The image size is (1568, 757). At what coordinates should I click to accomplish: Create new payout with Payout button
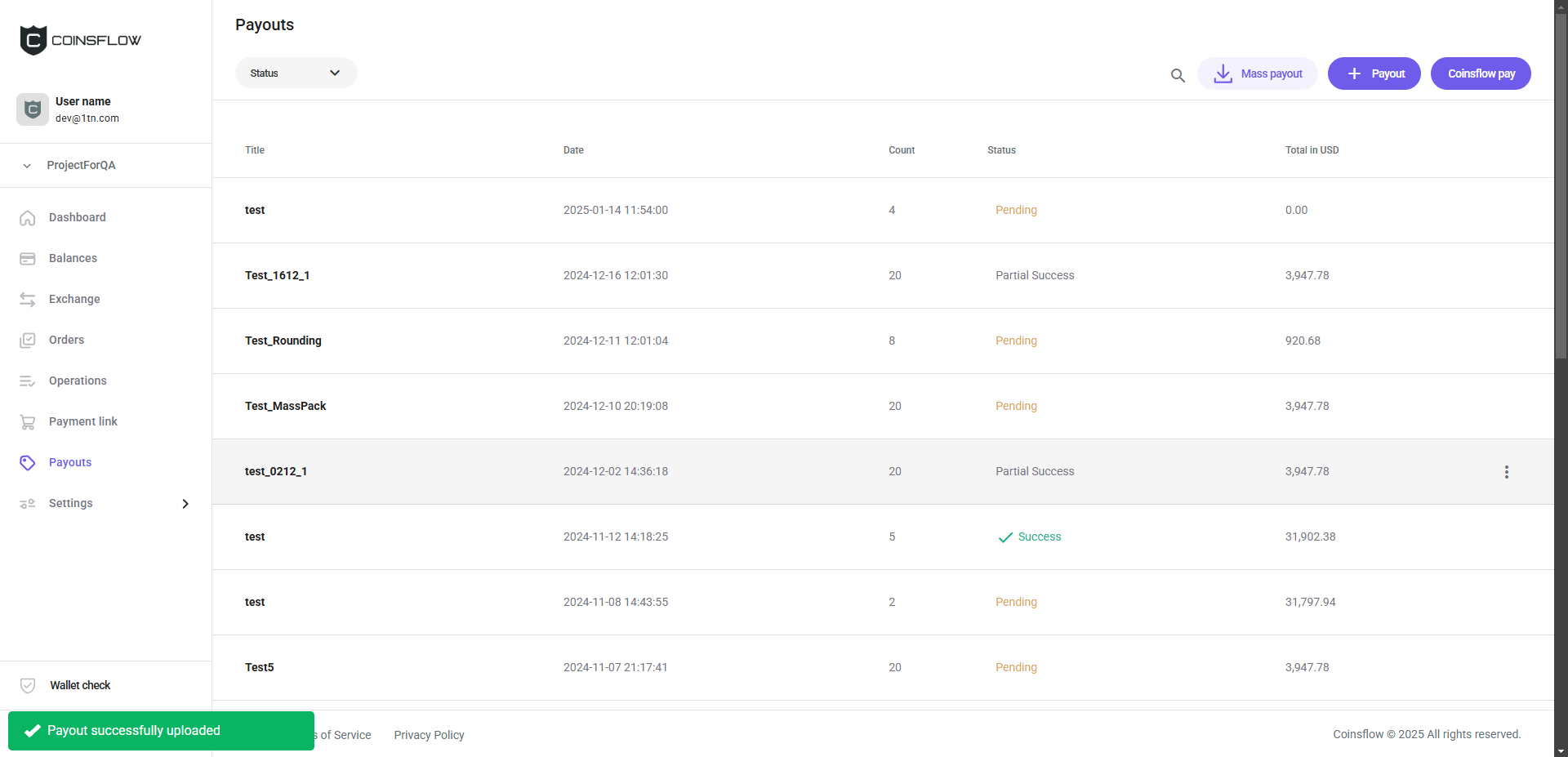pyautogui.click(x=1374, y=73)
